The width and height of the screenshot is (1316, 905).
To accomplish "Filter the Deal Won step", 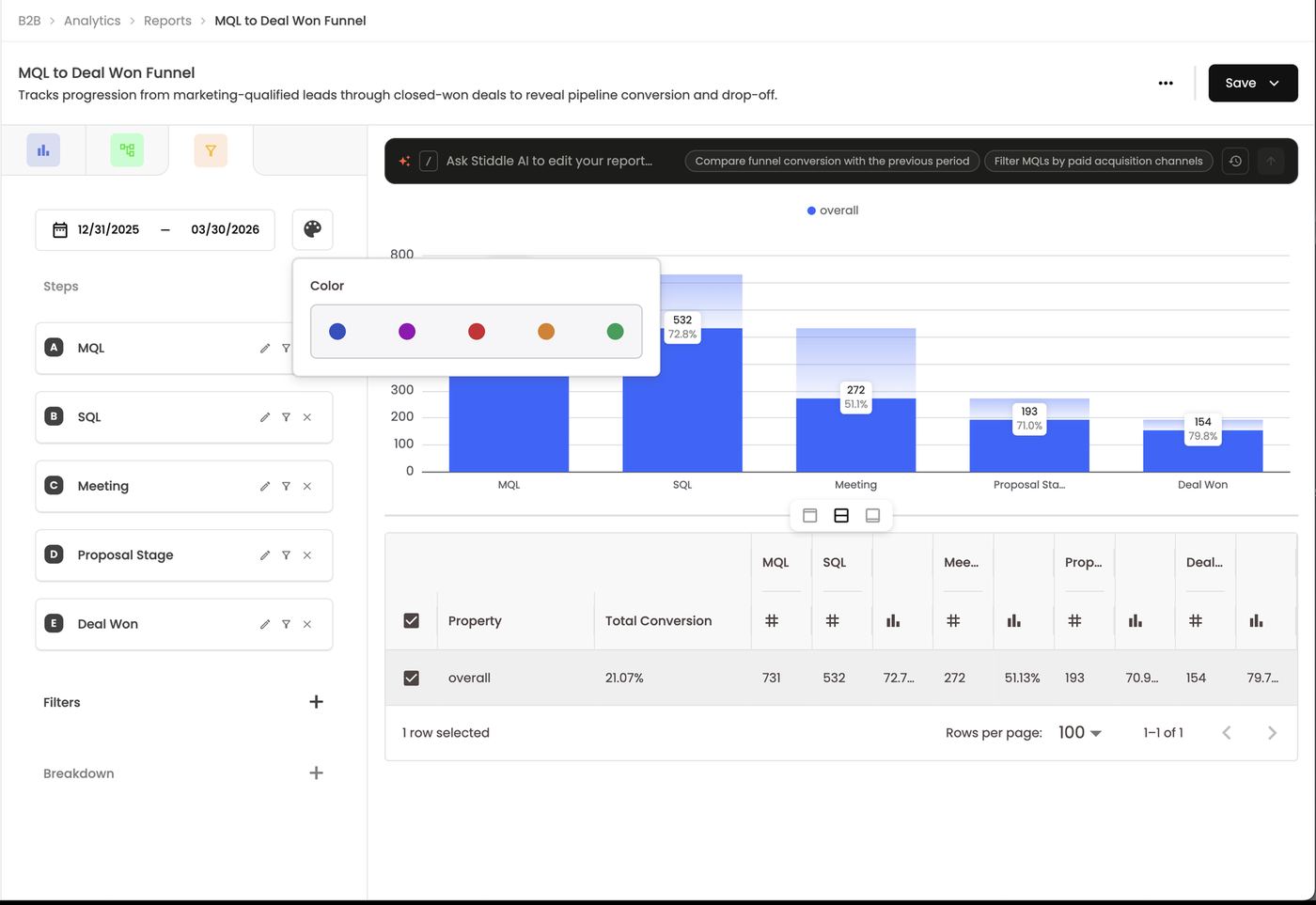I will tap(286, 624).
